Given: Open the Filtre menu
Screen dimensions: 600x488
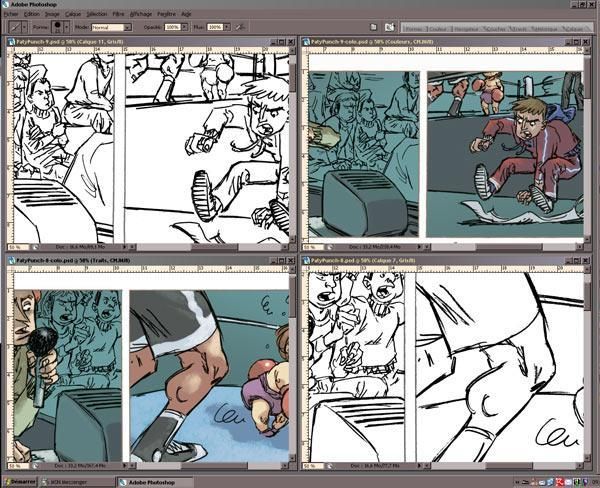Looking at the screenshot, I should pyautogui.click(x=118, y=14).
